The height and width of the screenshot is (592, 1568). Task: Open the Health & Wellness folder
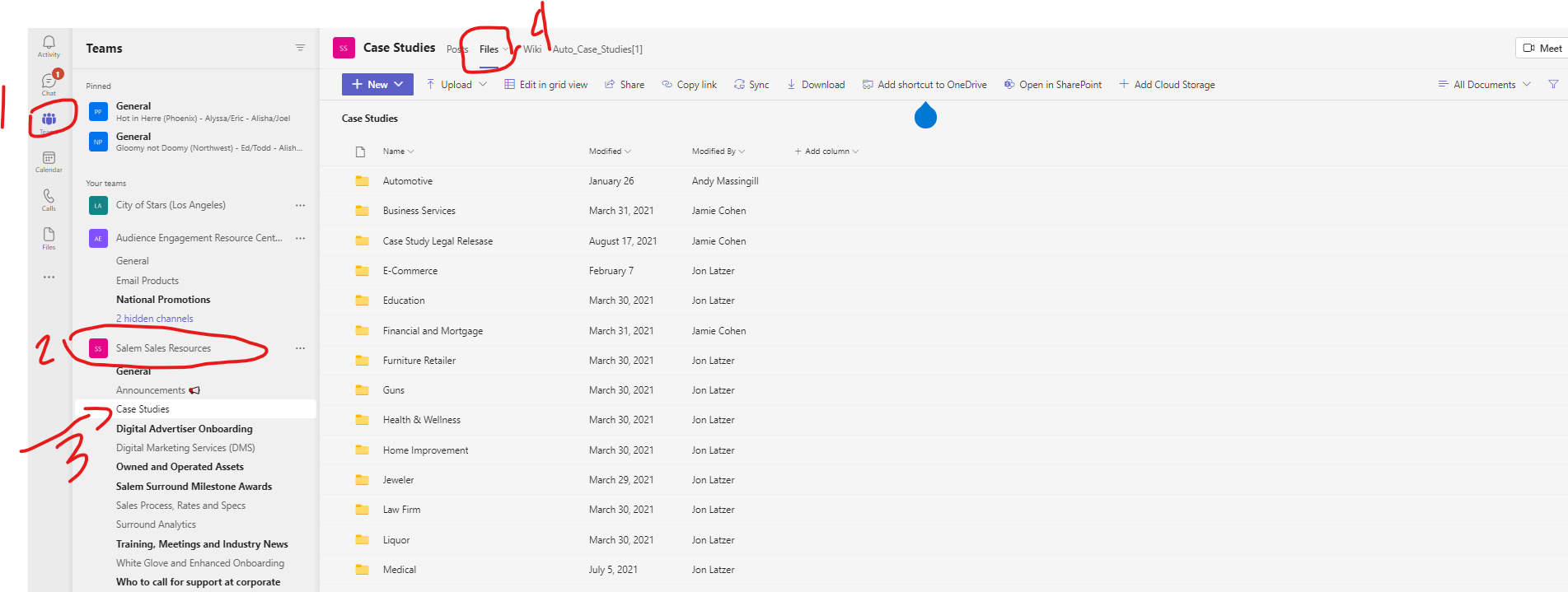(x=421, y=420)
